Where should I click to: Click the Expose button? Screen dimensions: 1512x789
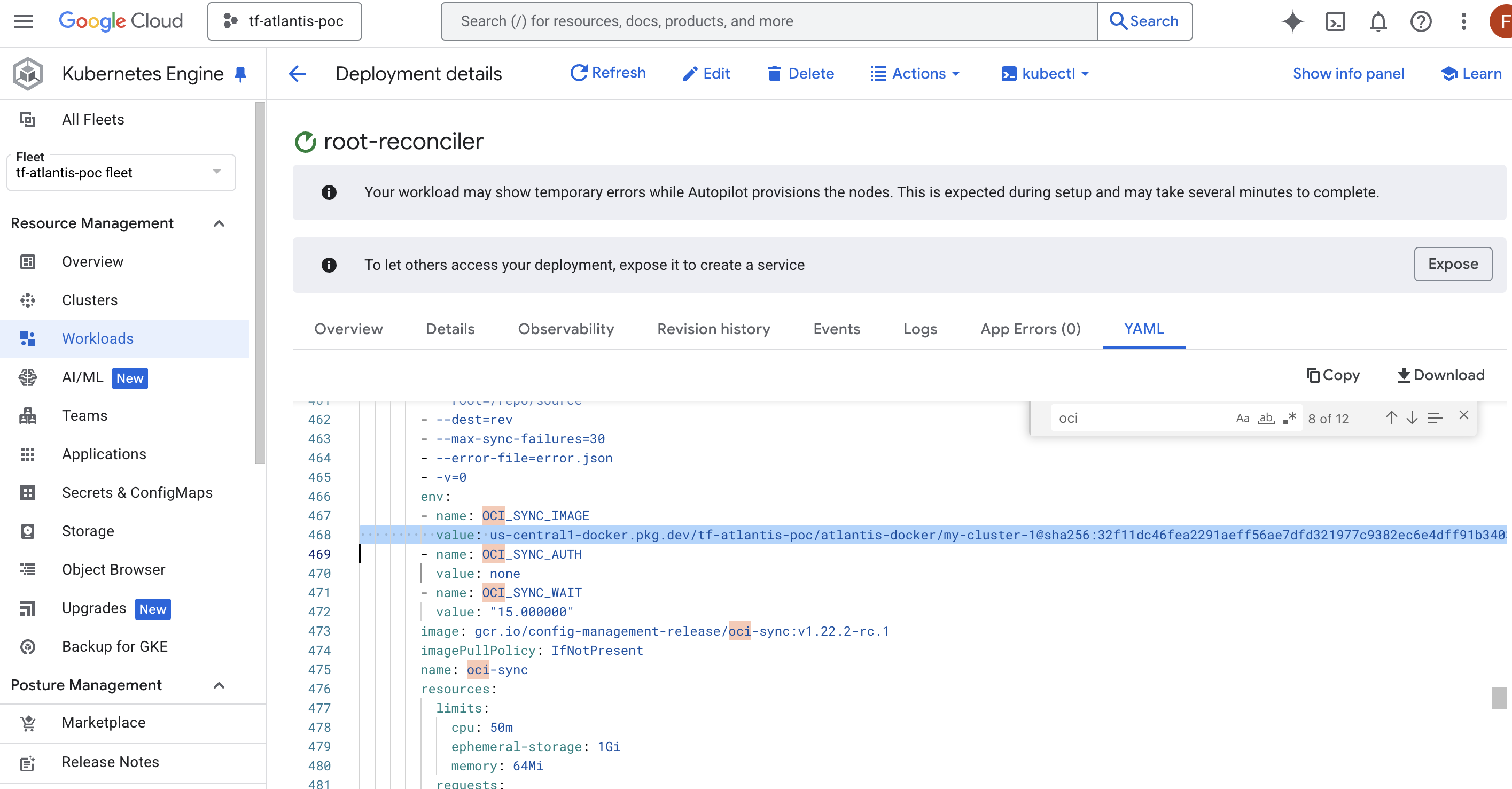(1452, 264)
